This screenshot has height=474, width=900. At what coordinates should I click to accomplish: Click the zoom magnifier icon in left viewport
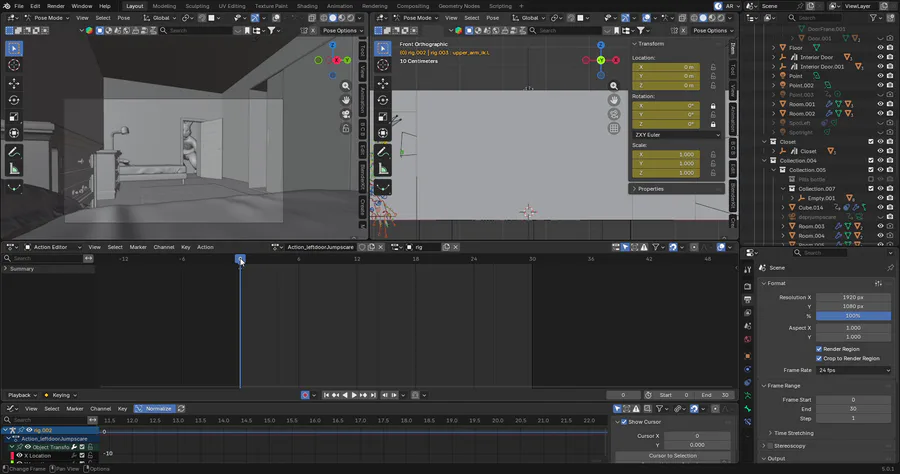pyautogui.click(x=346, y=86)
